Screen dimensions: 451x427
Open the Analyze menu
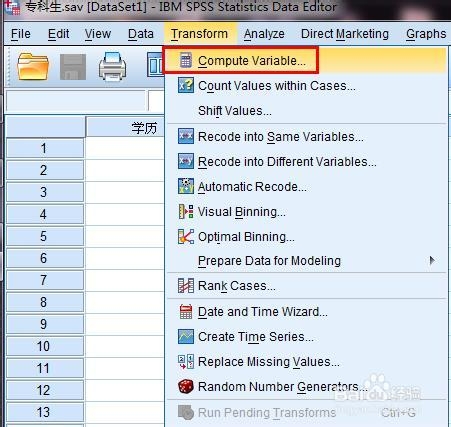(264, 34)
